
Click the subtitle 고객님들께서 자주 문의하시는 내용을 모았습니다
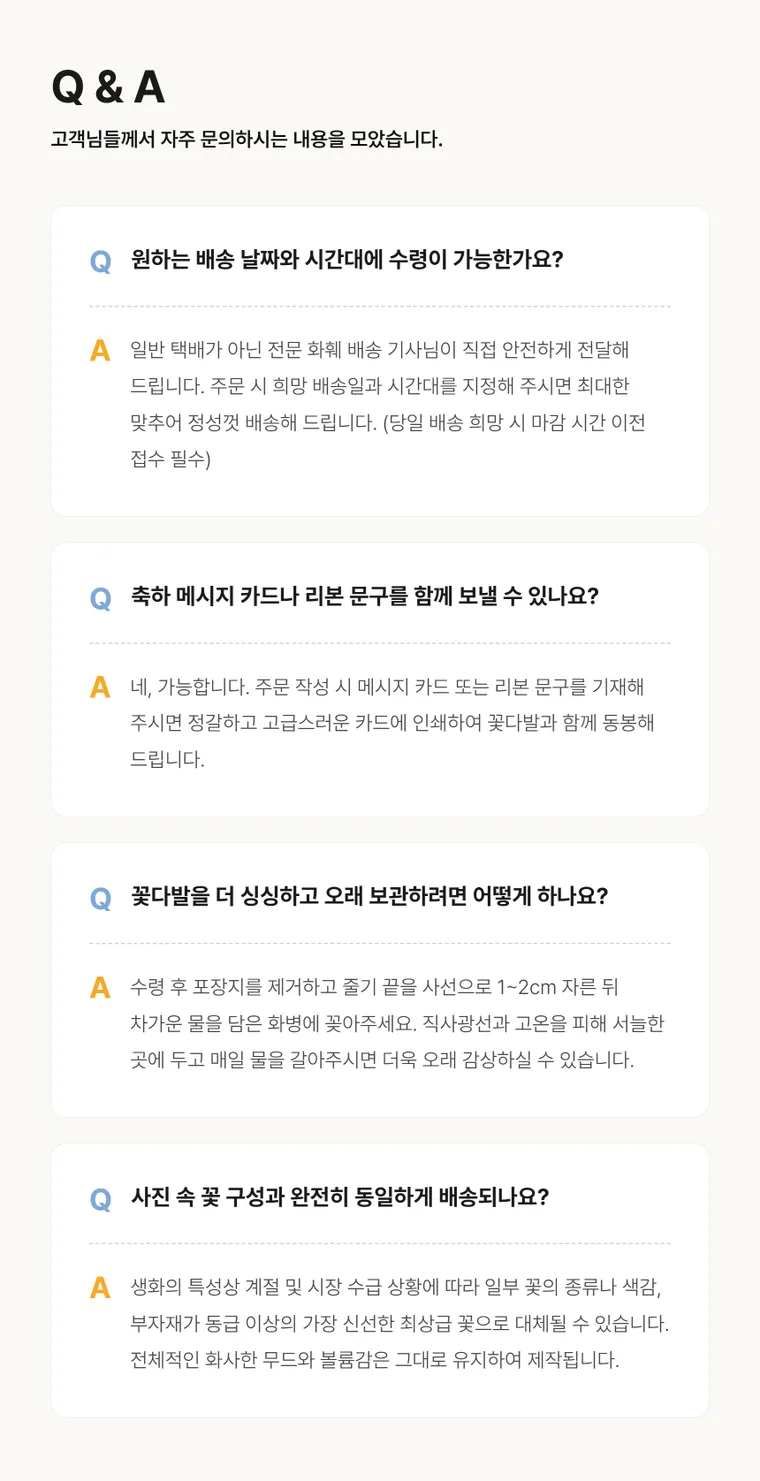(x=247, y=139)
